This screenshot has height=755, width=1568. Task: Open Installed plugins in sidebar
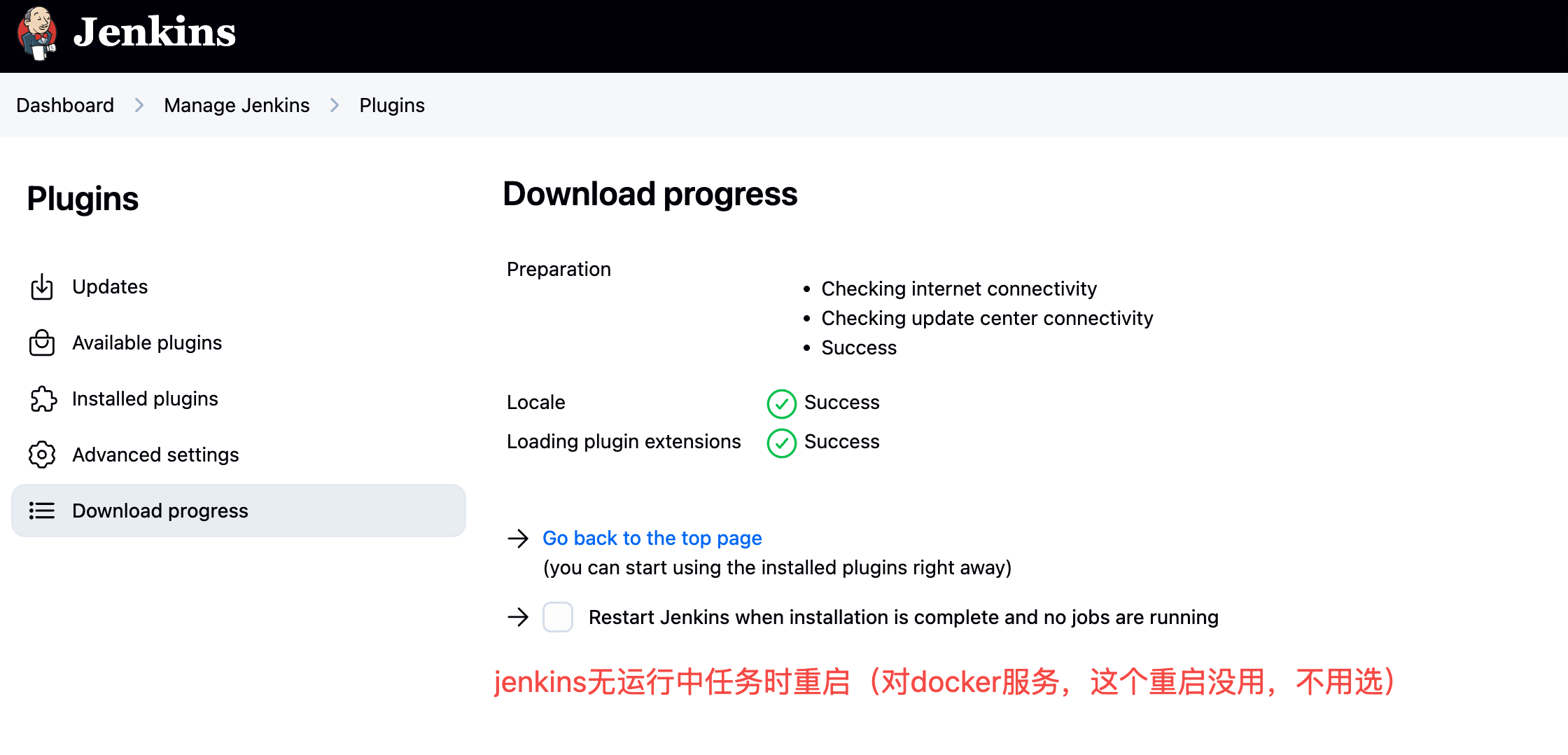[239, 399]
